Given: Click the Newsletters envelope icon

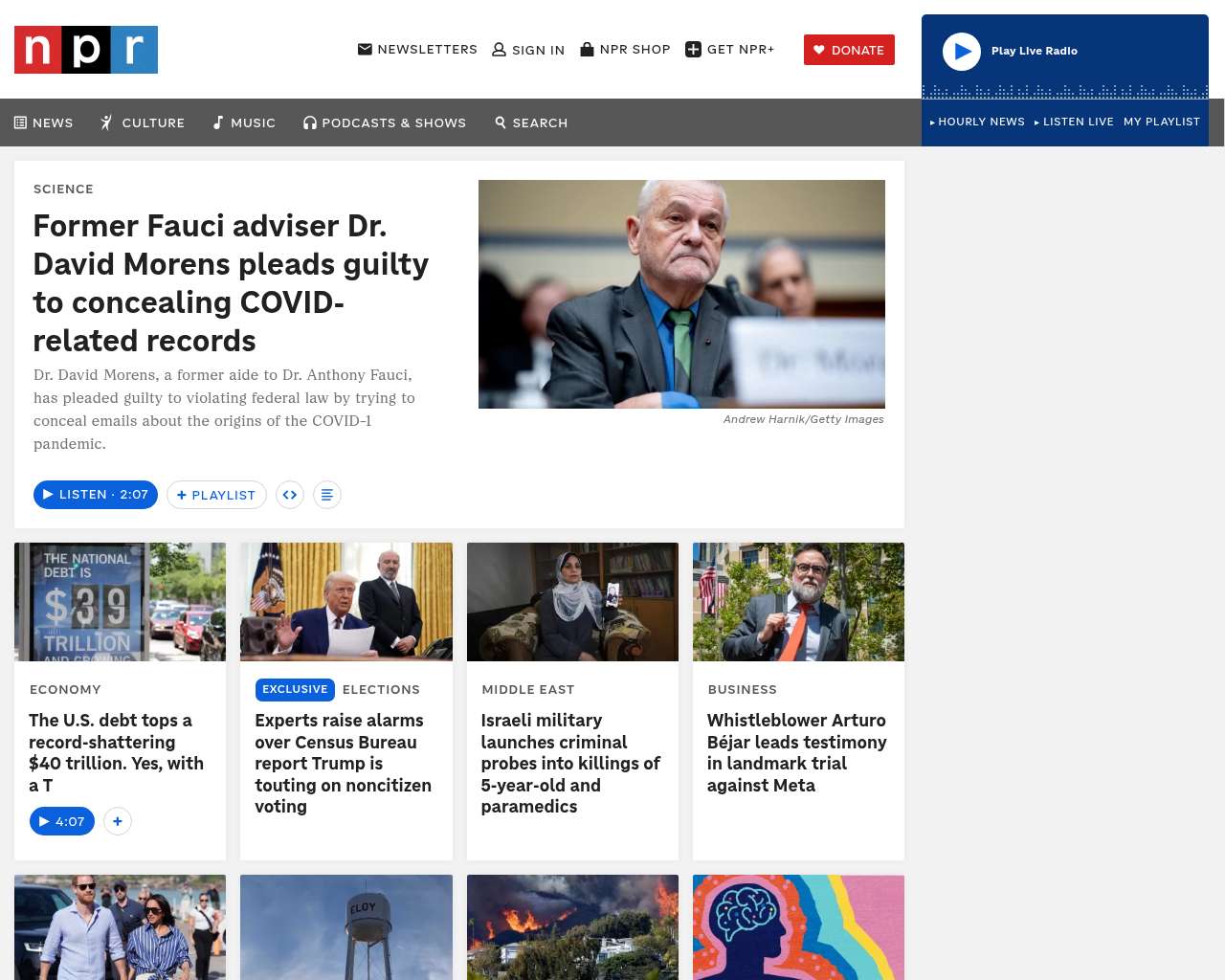Looking at the screenshot, I should pyautogui.click(x=365, y=49).
